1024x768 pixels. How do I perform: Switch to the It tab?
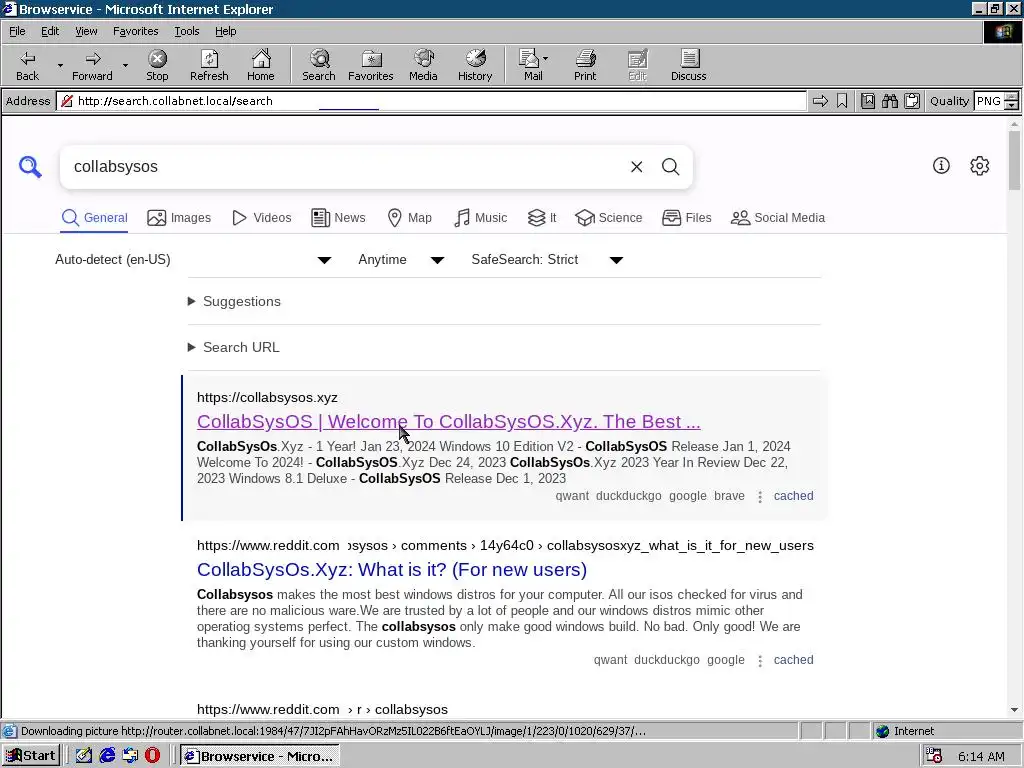pyautogui.click(x=541, y=217)
